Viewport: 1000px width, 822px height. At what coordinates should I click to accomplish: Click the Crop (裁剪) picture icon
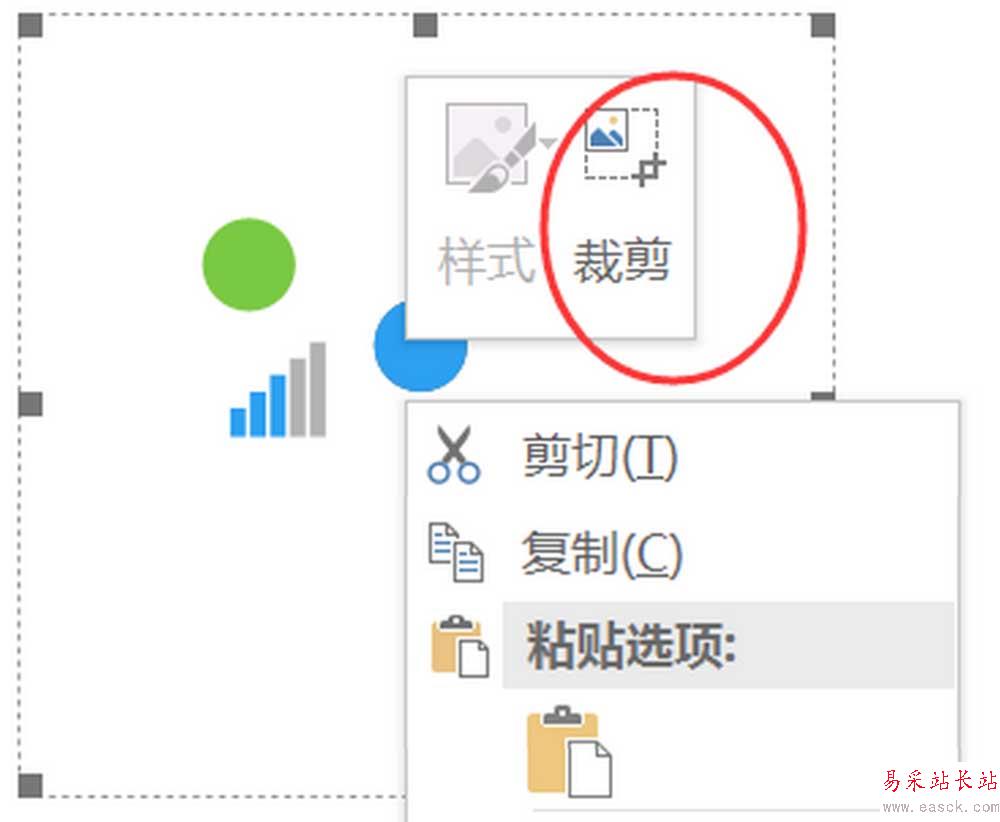(624, 147)
